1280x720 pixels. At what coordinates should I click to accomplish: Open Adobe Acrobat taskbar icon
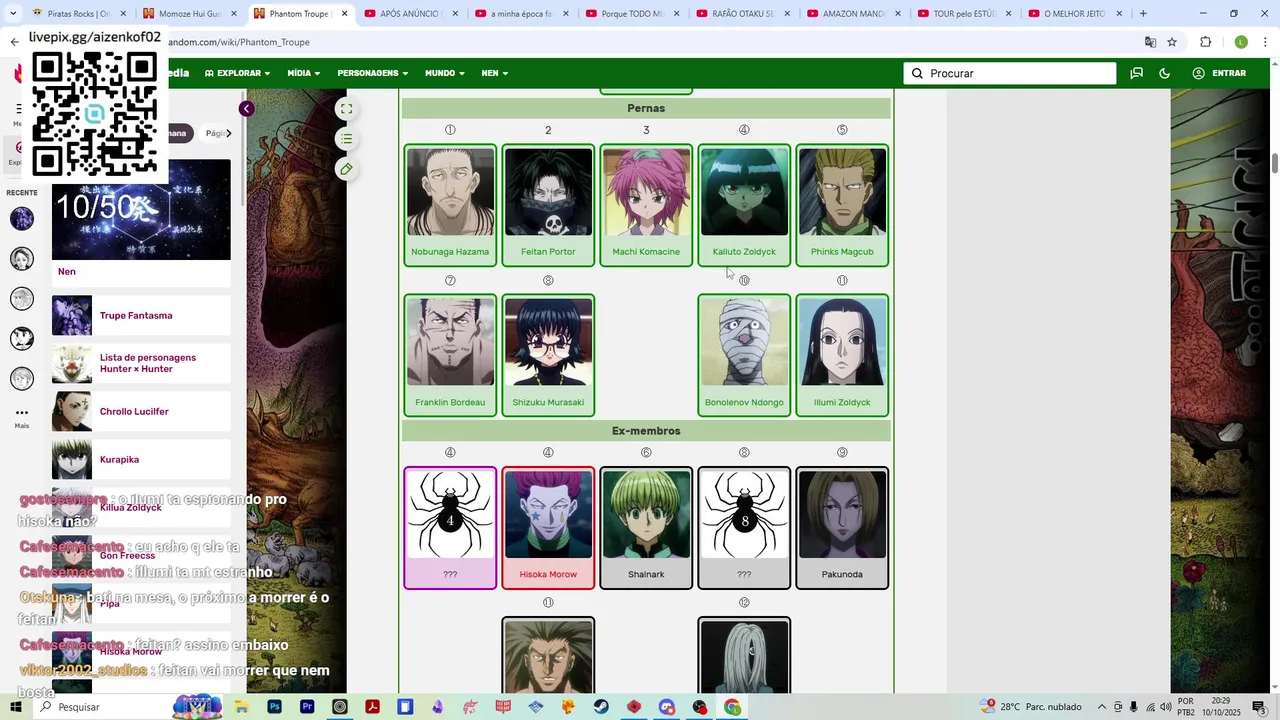(x=372, y=707)
